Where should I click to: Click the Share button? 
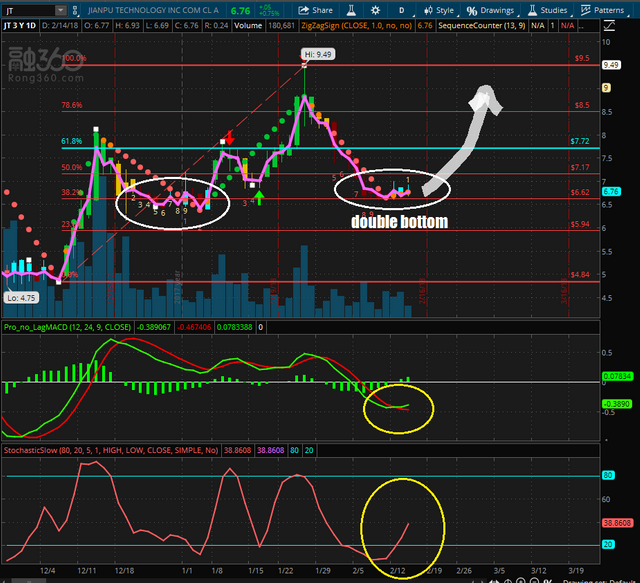pyautogui.click(x=316, y=10)
